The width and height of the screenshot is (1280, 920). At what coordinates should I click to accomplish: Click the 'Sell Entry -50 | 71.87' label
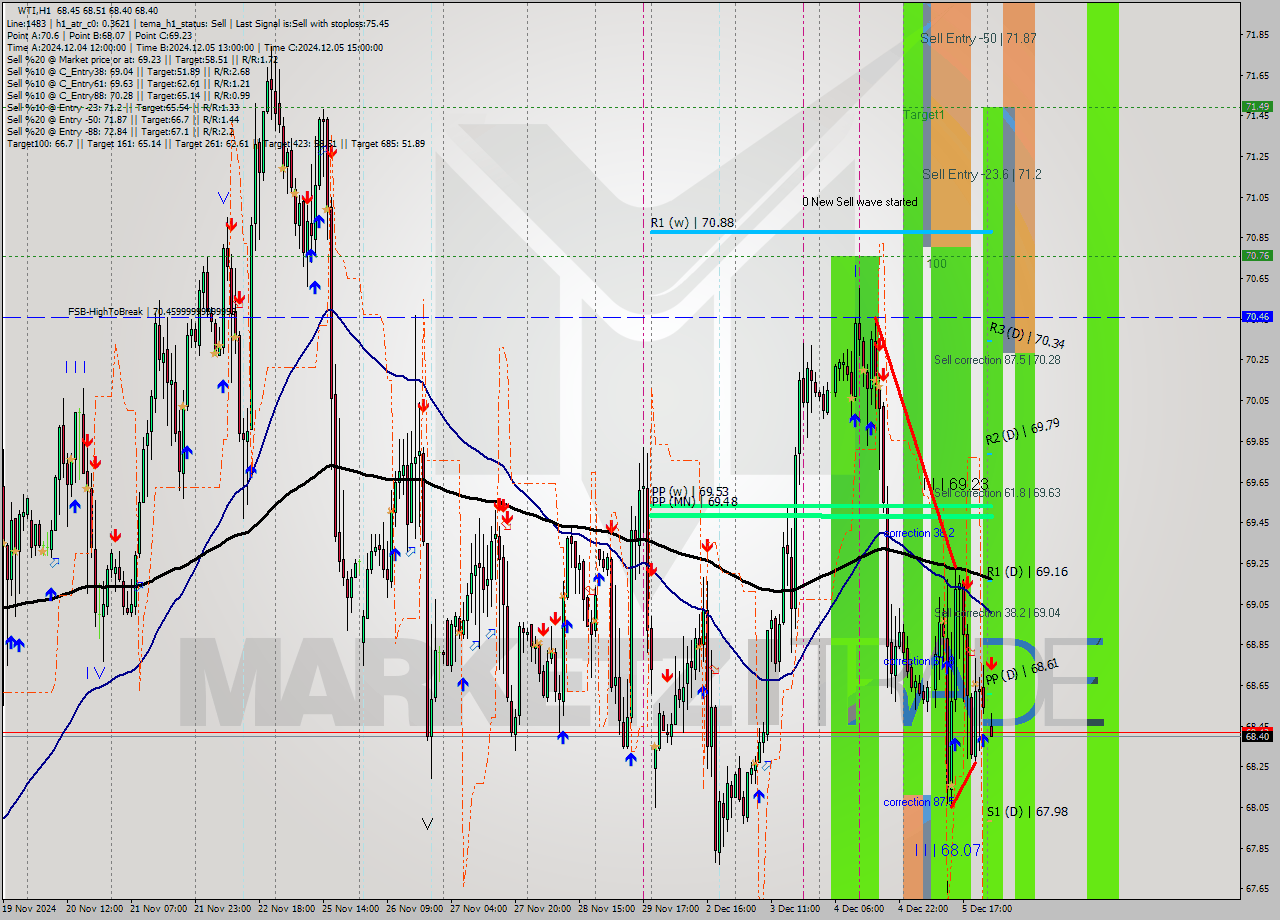tap(978, 38)
